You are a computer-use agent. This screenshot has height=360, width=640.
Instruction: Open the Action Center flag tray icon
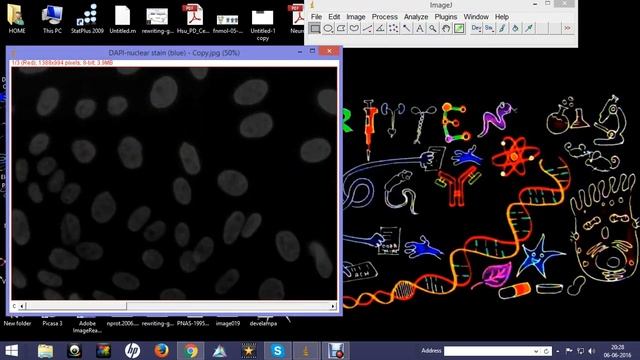[569, 351]
